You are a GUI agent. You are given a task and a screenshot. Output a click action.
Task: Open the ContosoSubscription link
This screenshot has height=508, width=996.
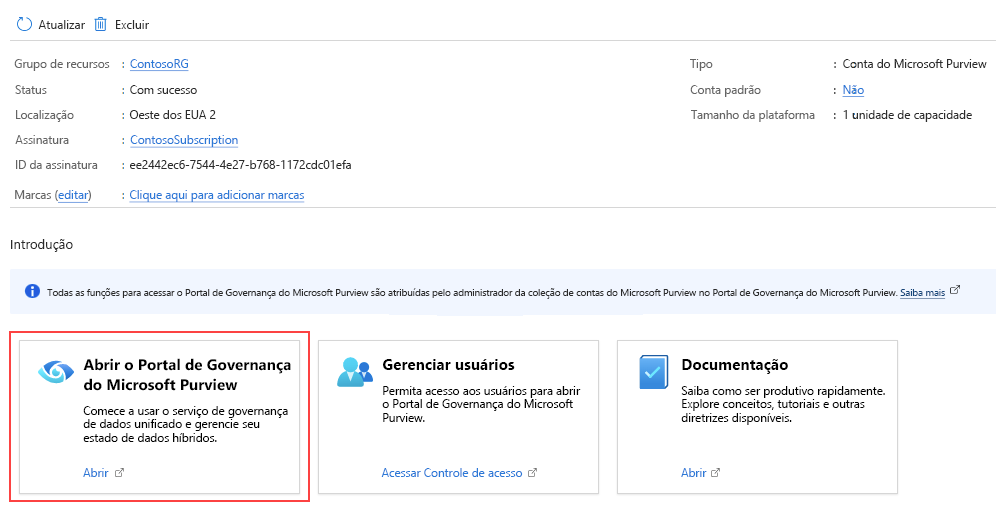pos(184,140)
